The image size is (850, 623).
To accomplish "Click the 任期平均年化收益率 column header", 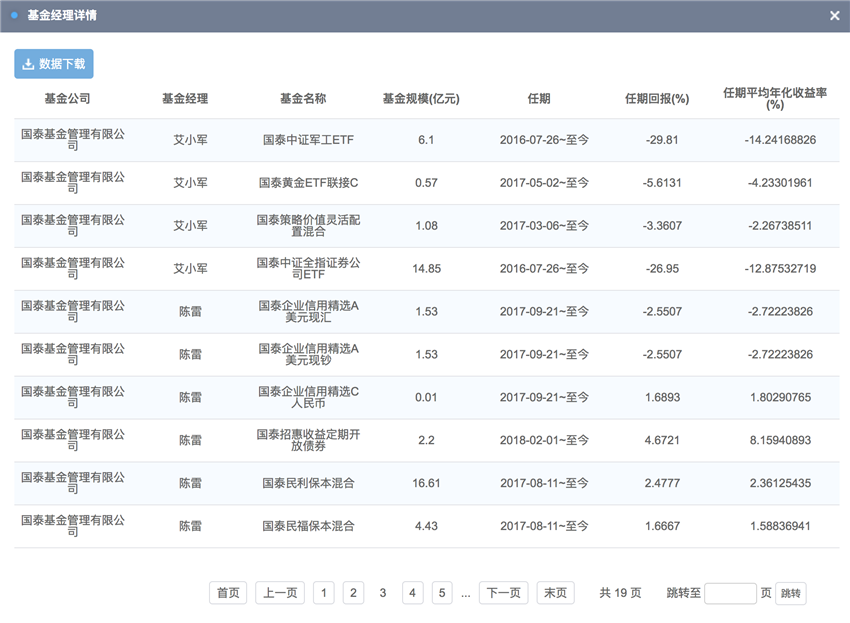I will (x=774, y=98).
